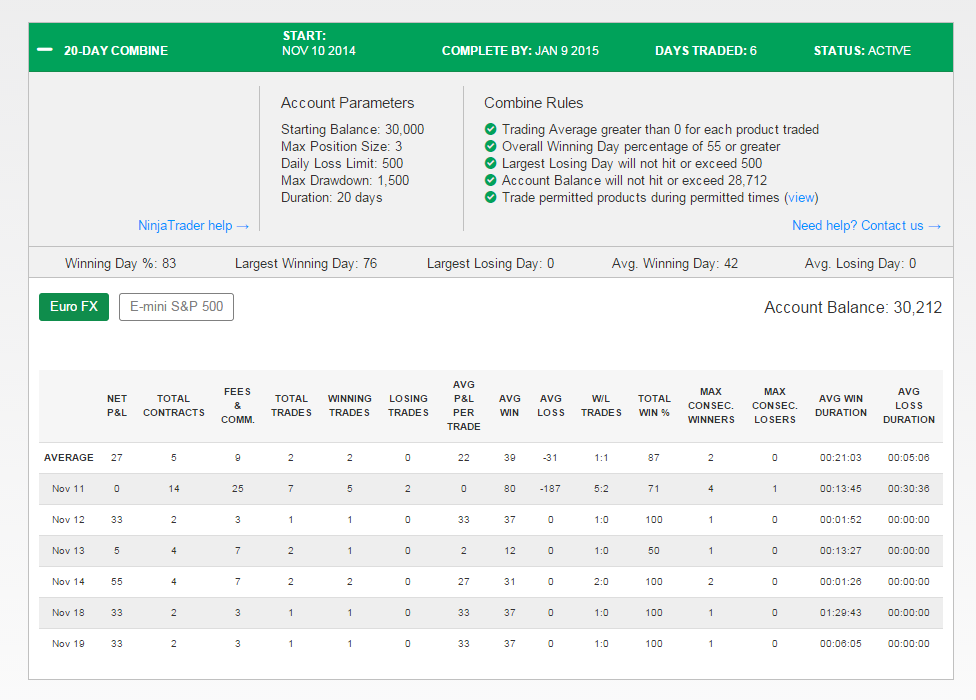Click the TOTAL WIN % column header
976x700 pixels.
click(654, 406)
